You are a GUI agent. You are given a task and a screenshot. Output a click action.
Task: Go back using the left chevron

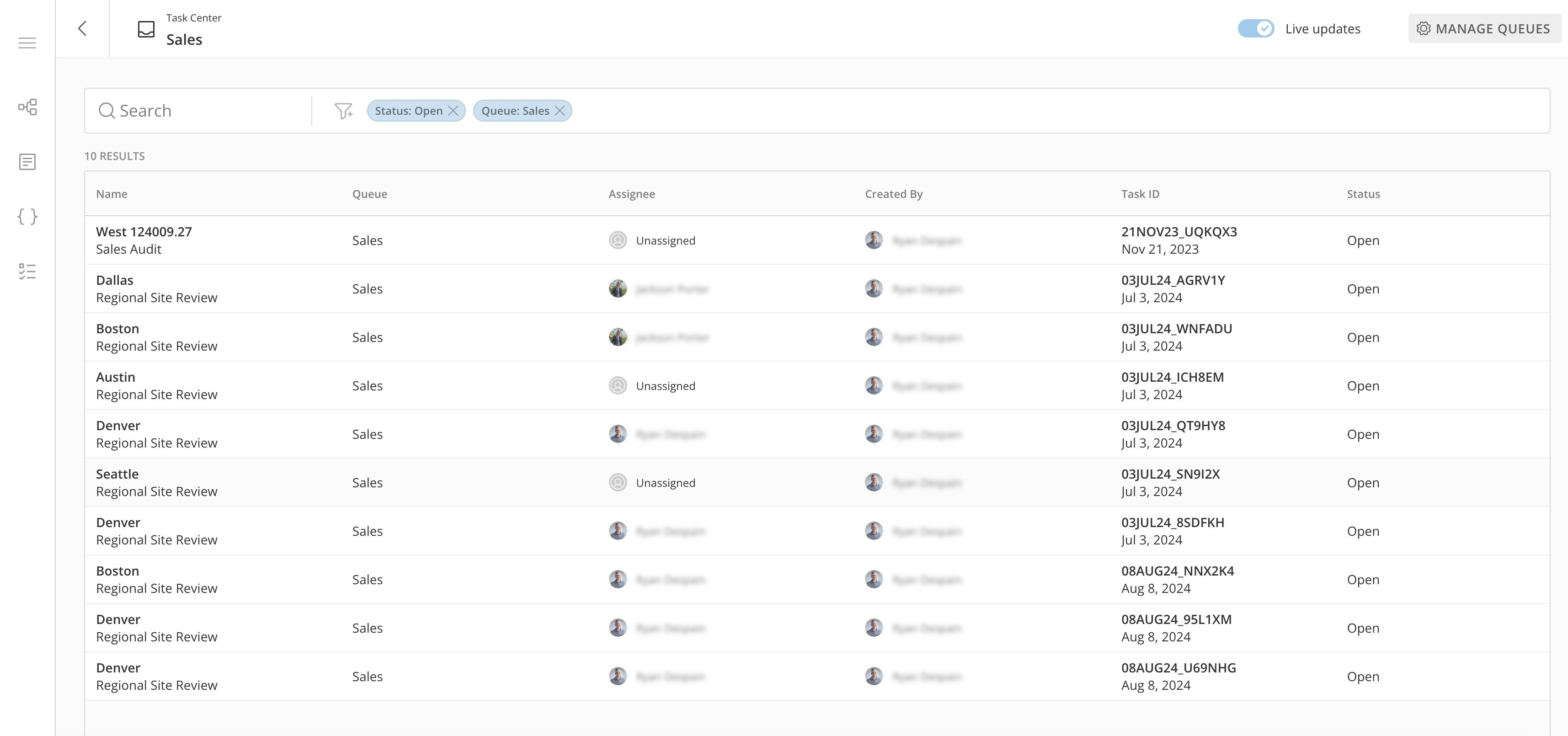coord(82,29)
